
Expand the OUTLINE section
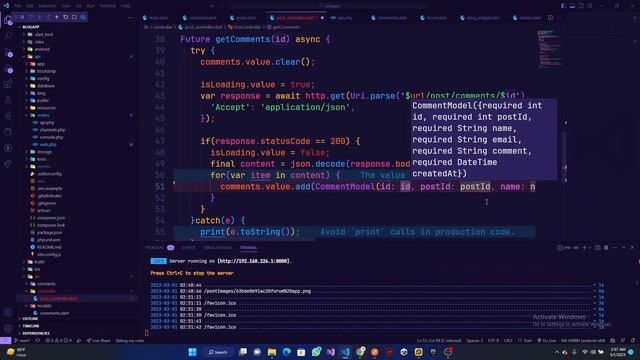tap(29, 318)
